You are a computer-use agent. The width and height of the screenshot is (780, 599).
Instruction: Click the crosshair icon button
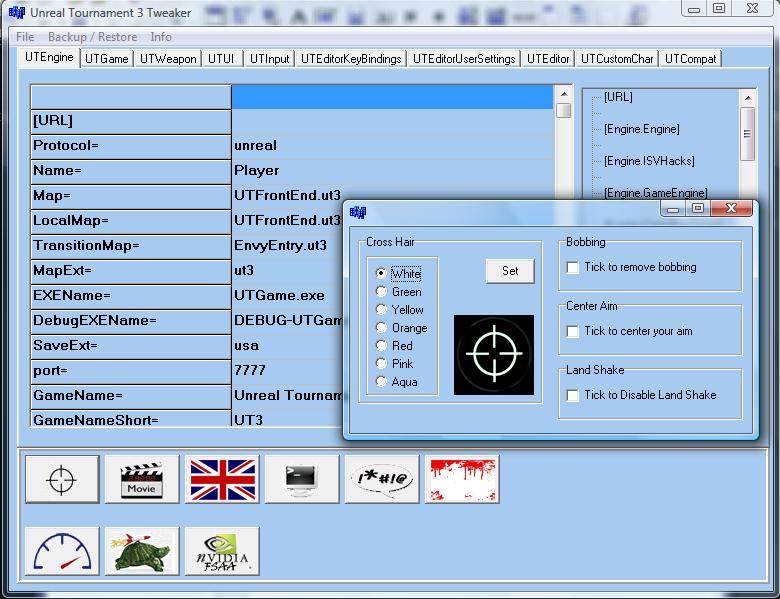click(x=62, y=479)
